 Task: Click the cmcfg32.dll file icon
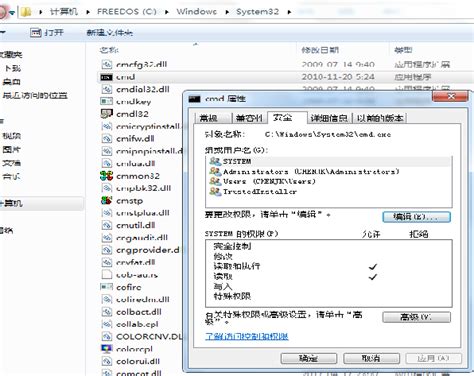(106, 64)
